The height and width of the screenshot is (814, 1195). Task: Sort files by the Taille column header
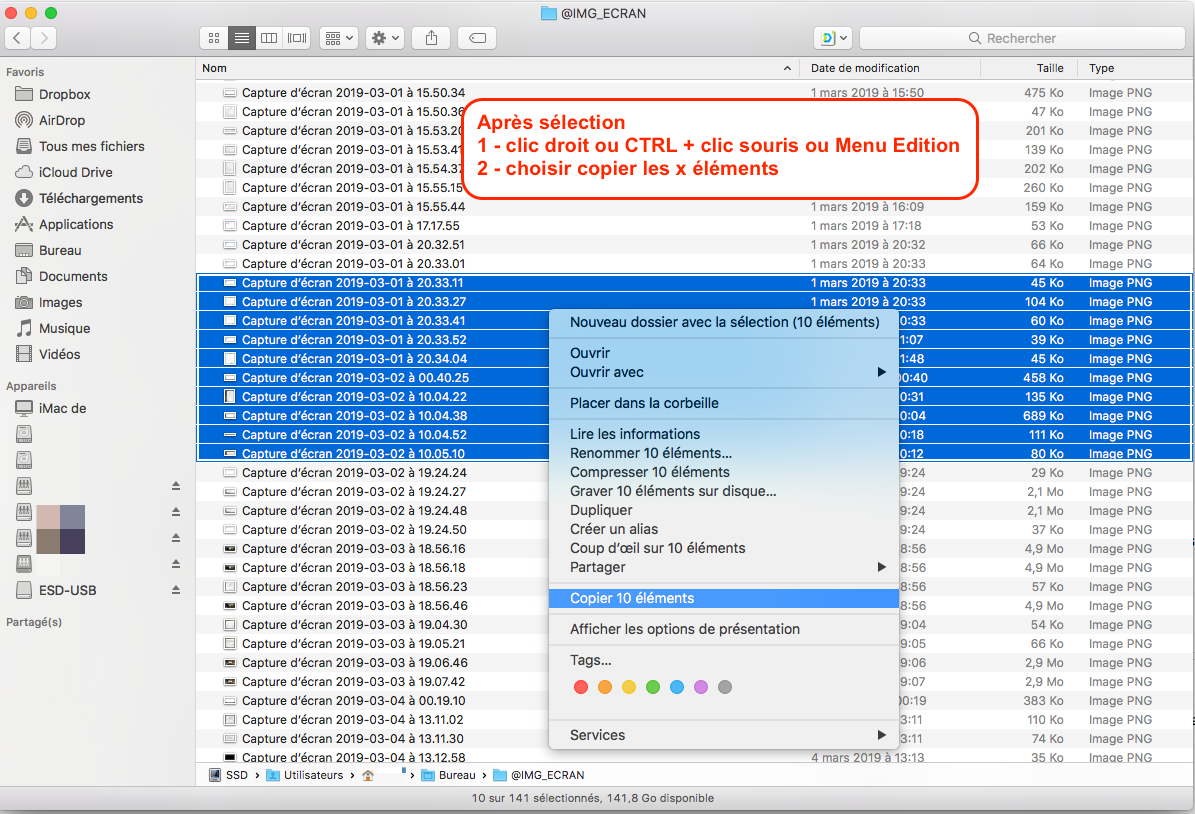click(x=1049, y=68)
